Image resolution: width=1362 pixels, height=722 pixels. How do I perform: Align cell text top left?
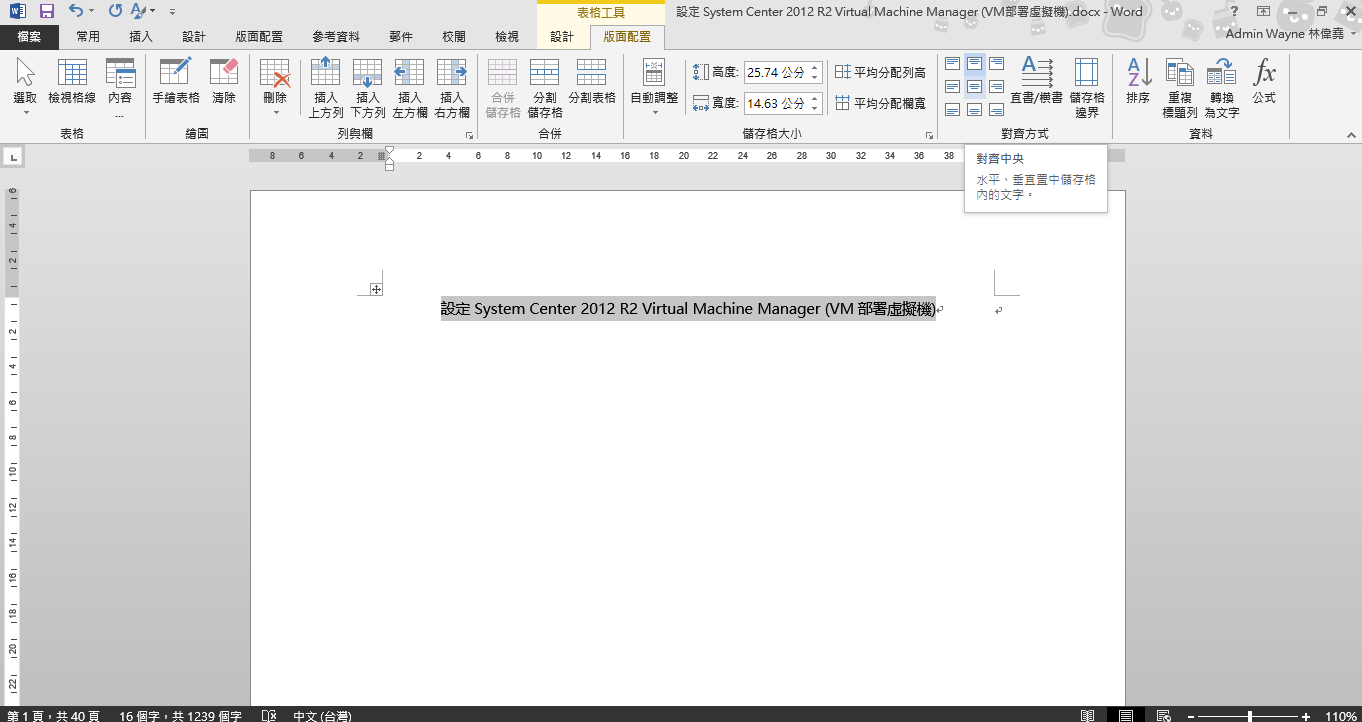point(953,64)
